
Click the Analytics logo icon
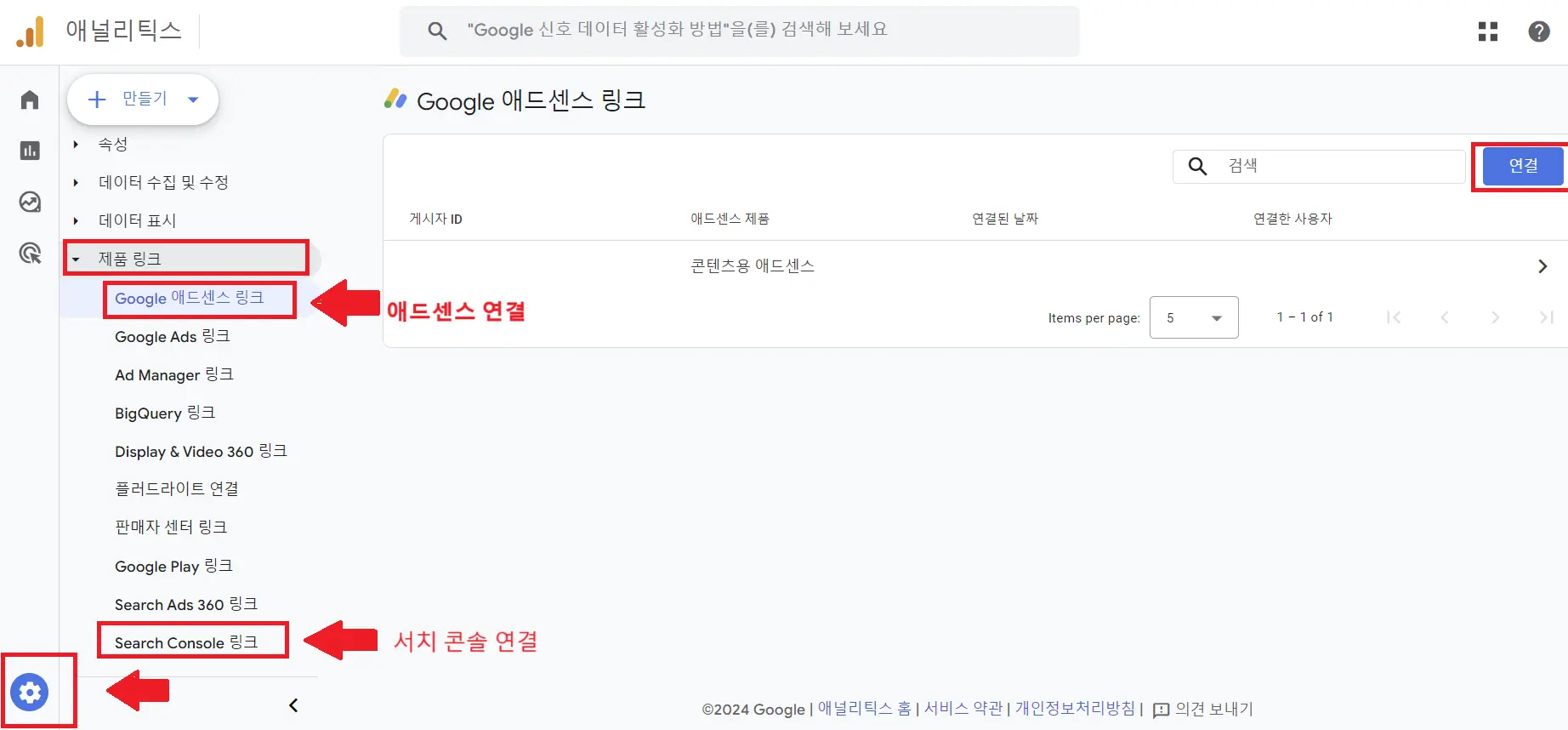(30, 32)
